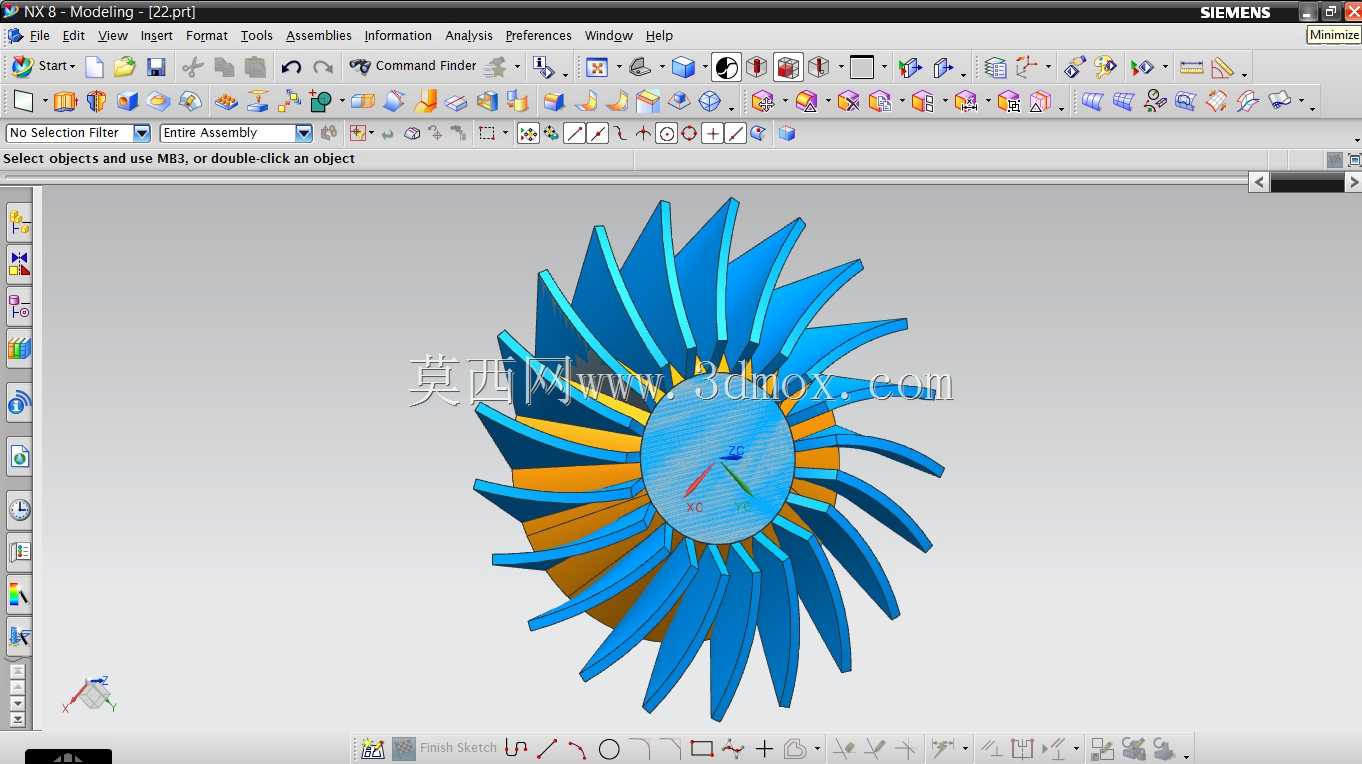This screenshot has width=1362, height=764.
Task: Open the Edit menu
Action: (x=73, y=35)
